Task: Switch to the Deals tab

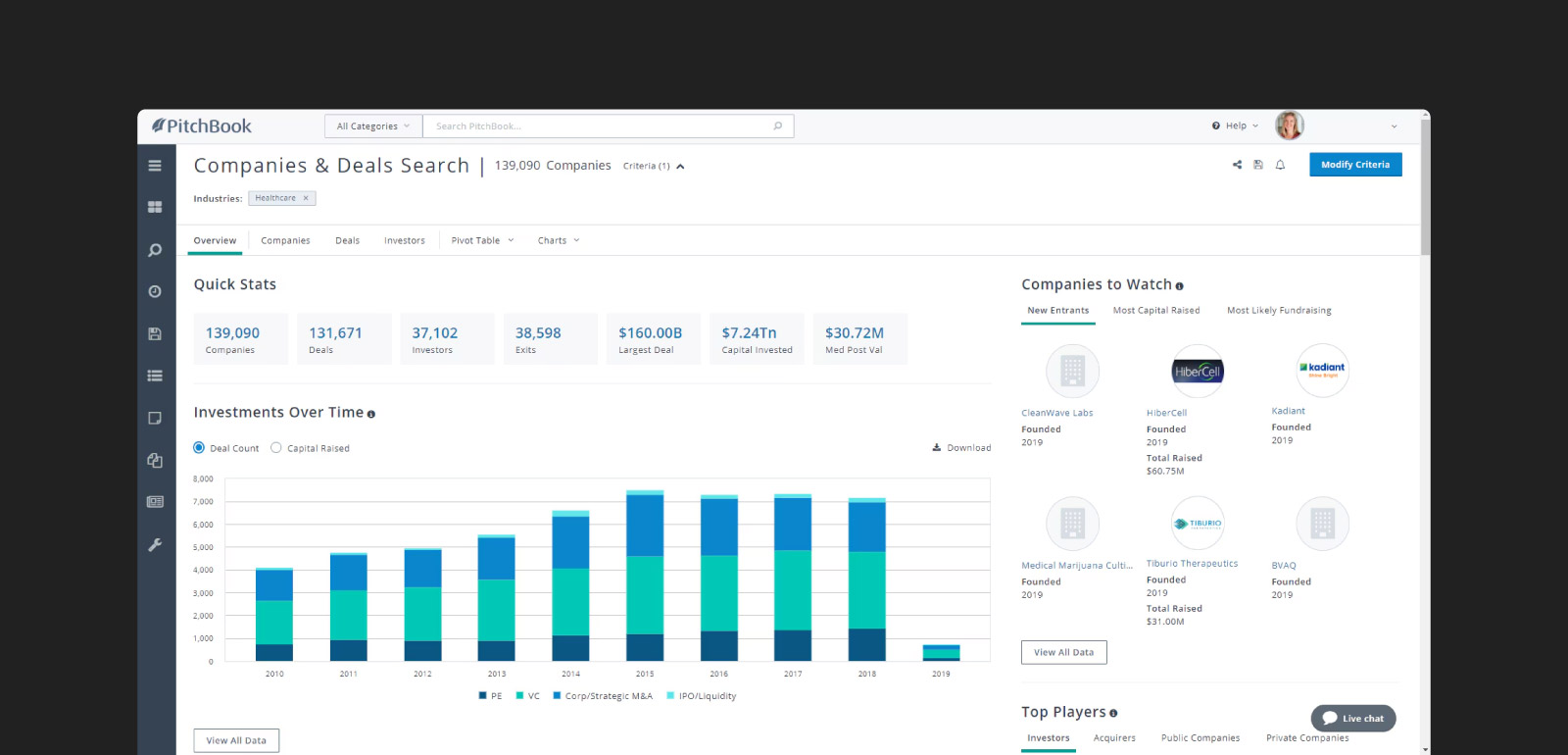Action: click(347, 241)
